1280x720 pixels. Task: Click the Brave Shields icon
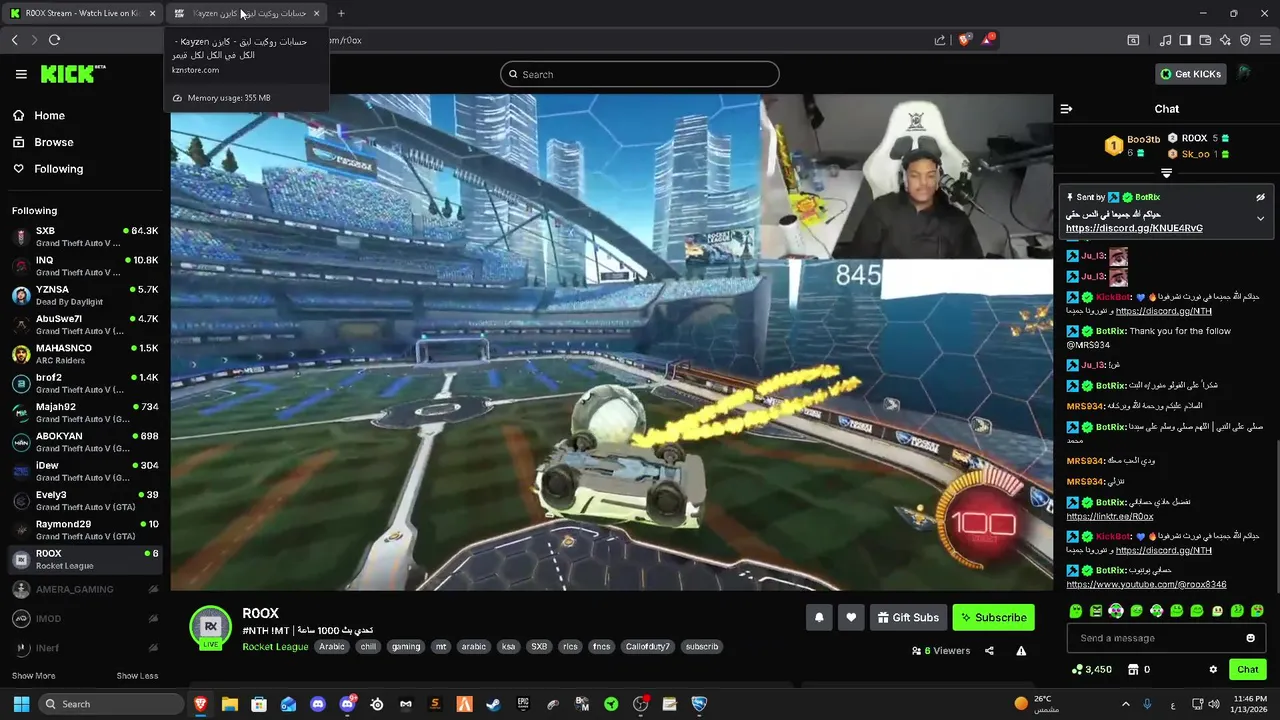(x=965, y=40)
